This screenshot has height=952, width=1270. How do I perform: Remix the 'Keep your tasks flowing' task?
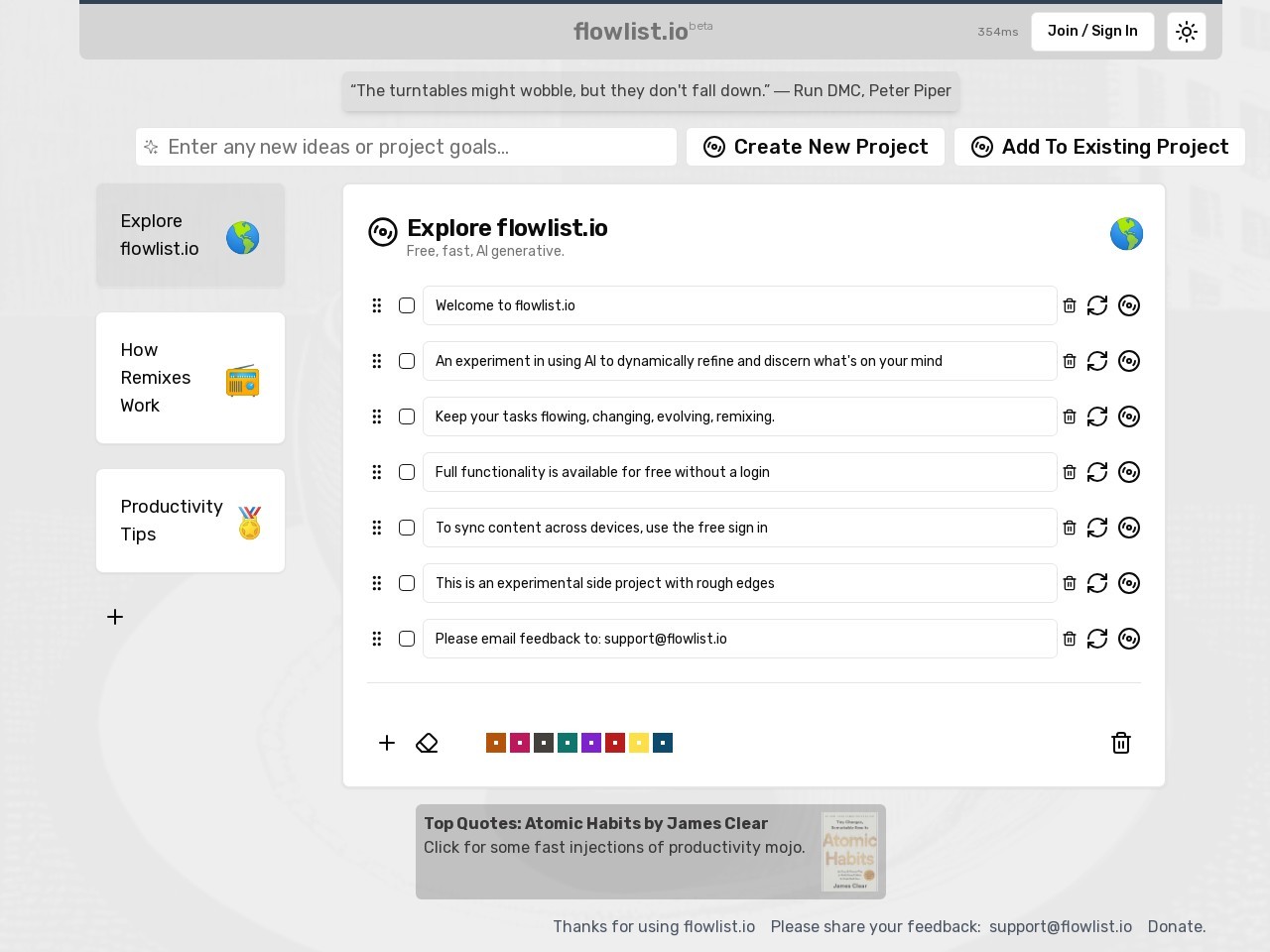click(1129, 416)
